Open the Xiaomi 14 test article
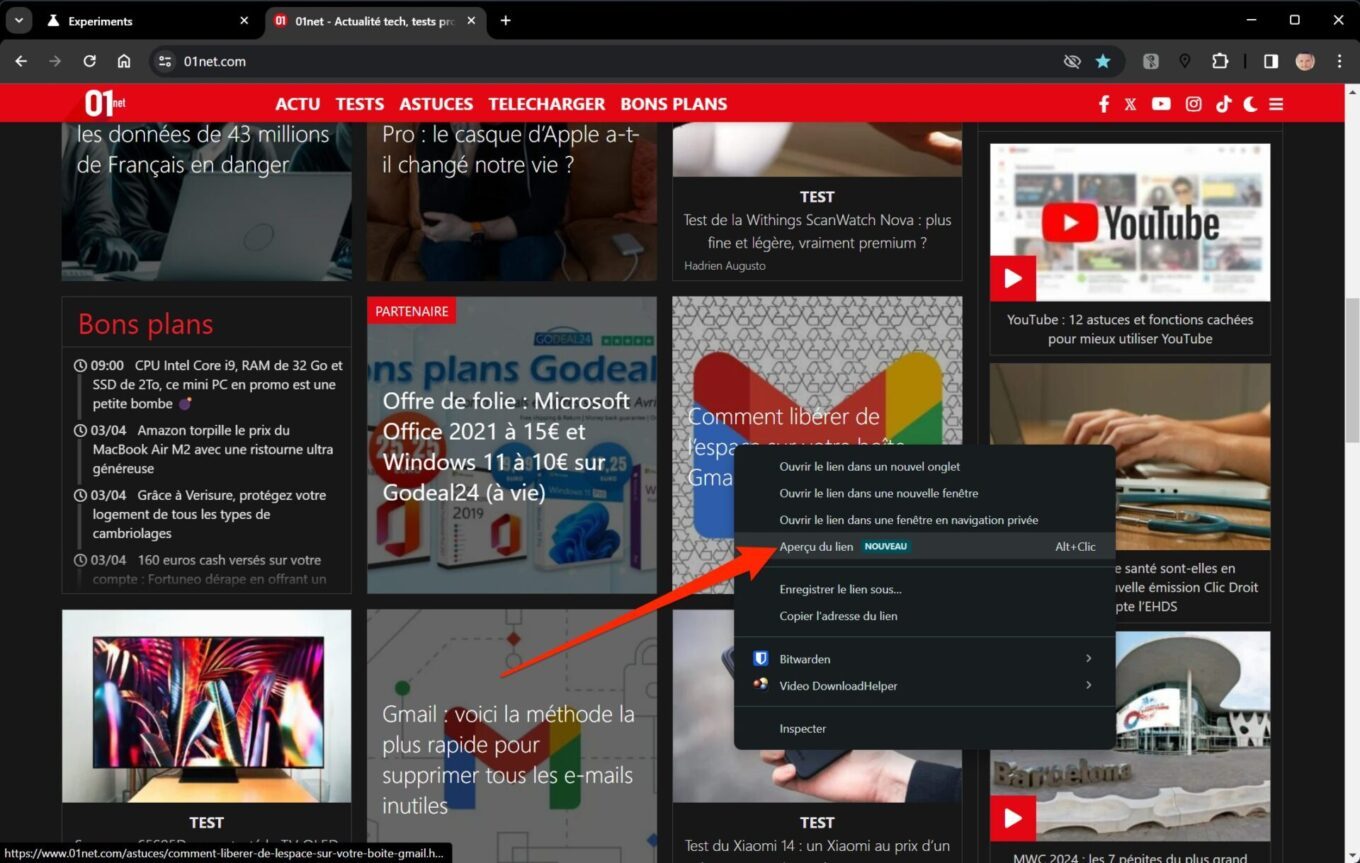Viewport: 1360px width, 863px height. [817, 846]
